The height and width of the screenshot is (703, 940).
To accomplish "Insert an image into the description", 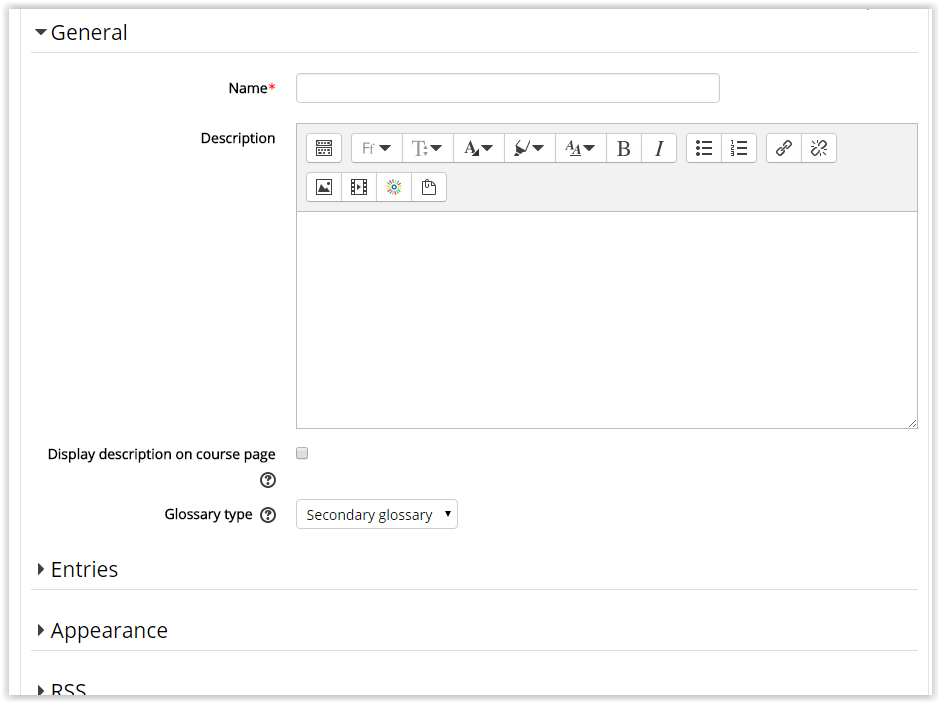I will pyautogui.click(x=324, y=187).
